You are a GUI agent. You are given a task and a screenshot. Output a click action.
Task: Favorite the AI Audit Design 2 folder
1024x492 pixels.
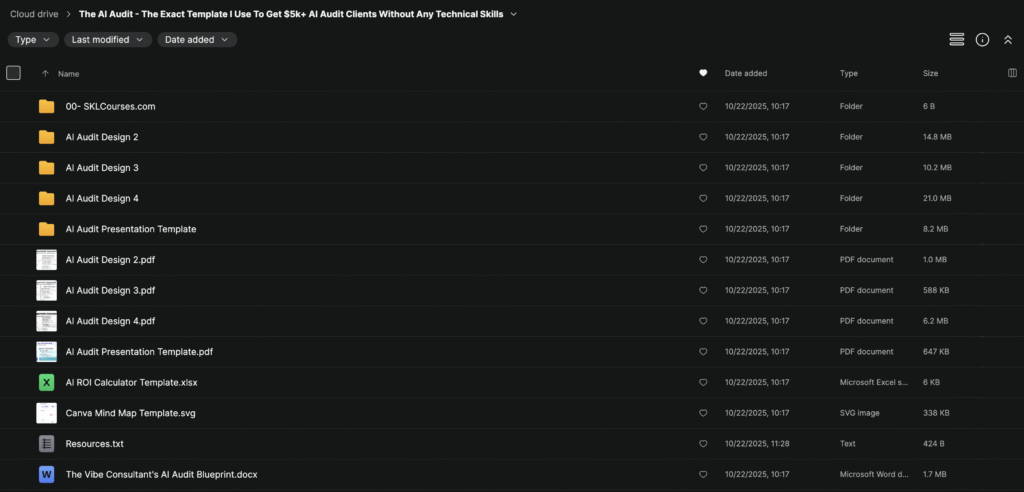[703, 137]
